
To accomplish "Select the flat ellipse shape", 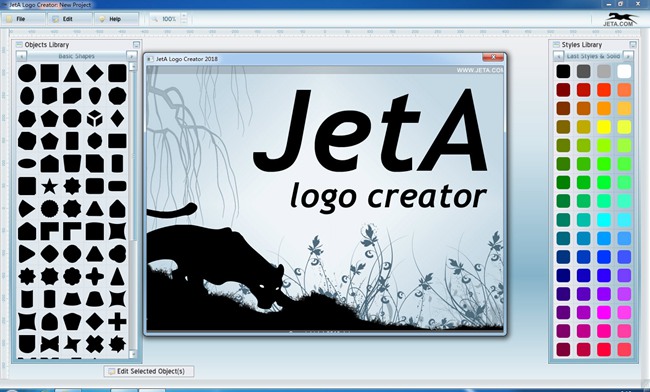I will (27, 164).
